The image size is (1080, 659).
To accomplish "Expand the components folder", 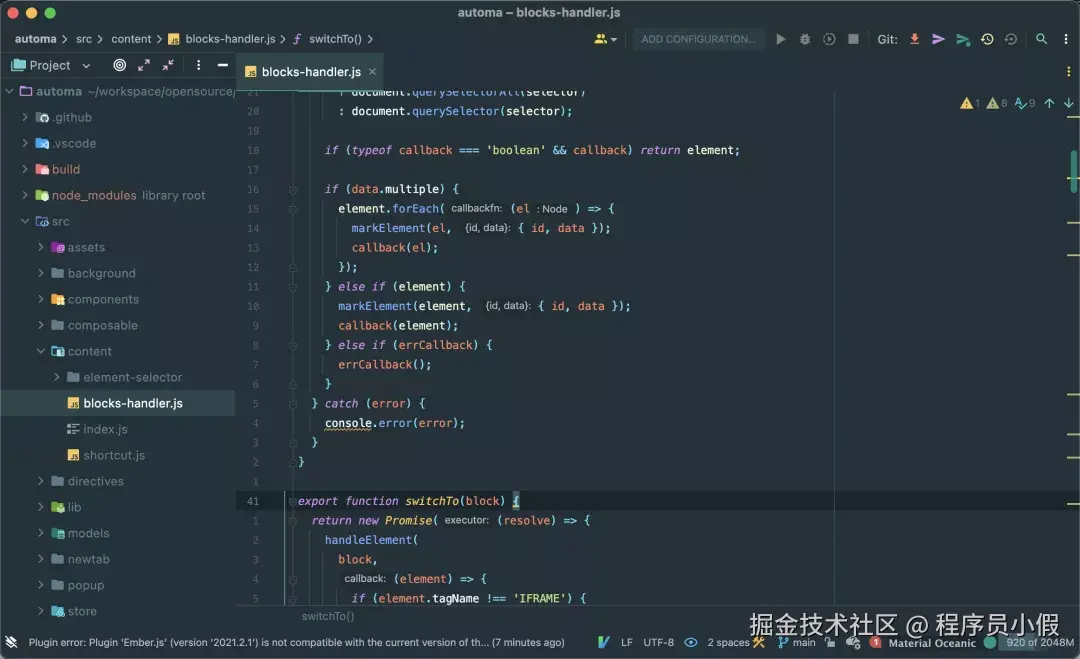I will coord(41,299).
